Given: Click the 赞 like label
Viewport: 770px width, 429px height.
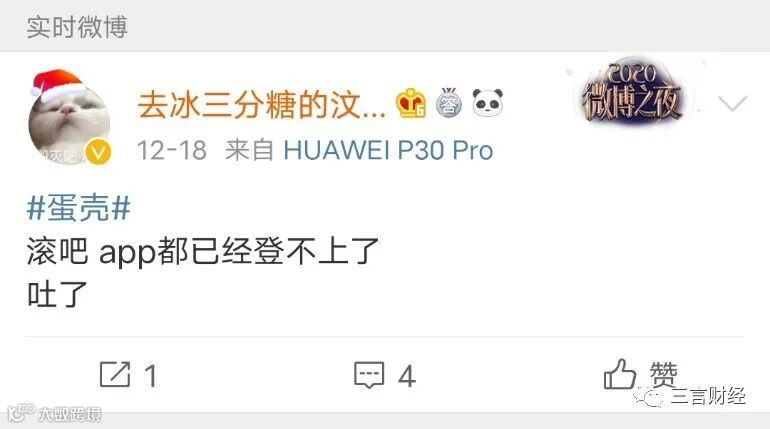Looking at the screenshot, I should [663, 375].
